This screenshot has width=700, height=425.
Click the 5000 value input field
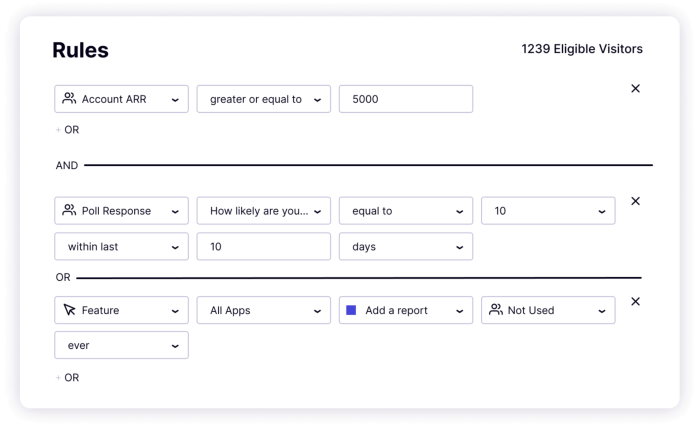pyautogui.click(x=406, y=99)
